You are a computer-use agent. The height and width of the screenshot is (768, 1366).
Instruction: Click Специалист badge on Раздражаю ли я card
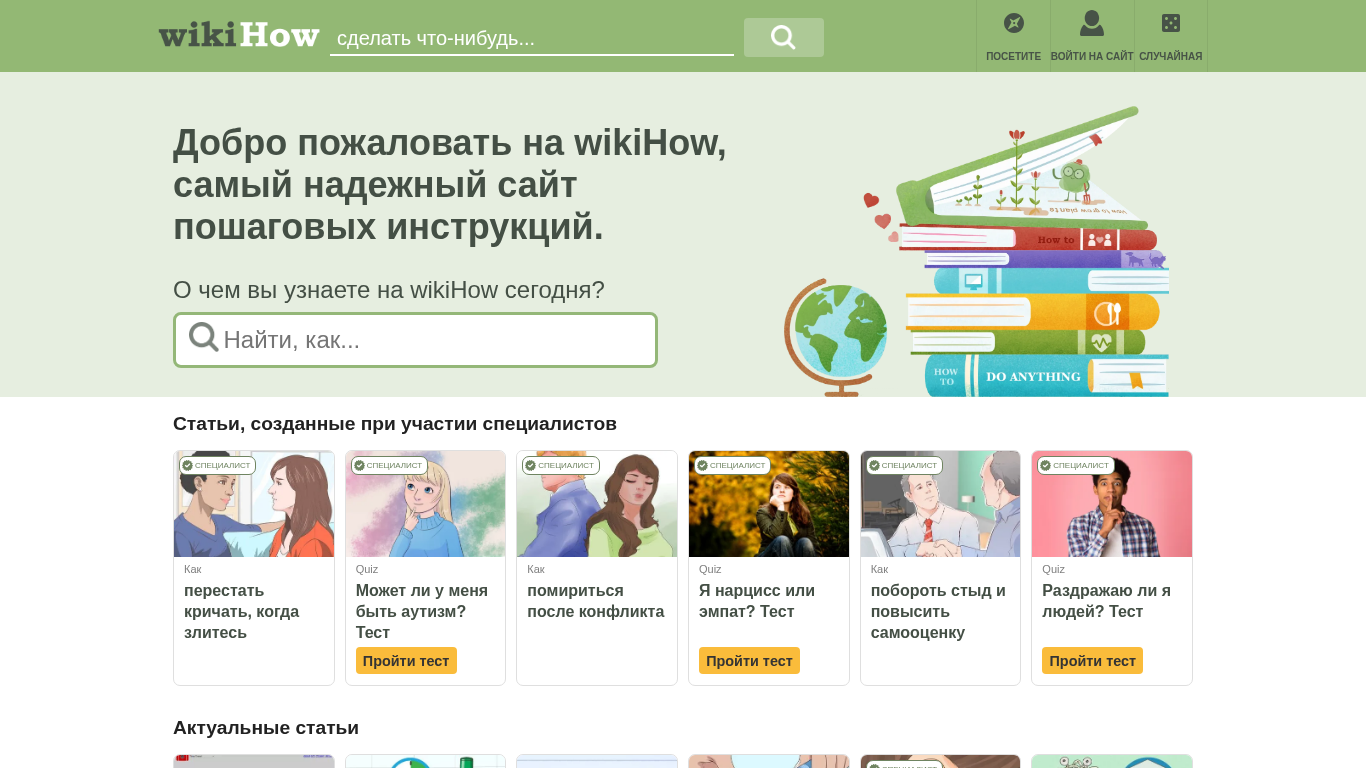click(x=1076, y=465)
